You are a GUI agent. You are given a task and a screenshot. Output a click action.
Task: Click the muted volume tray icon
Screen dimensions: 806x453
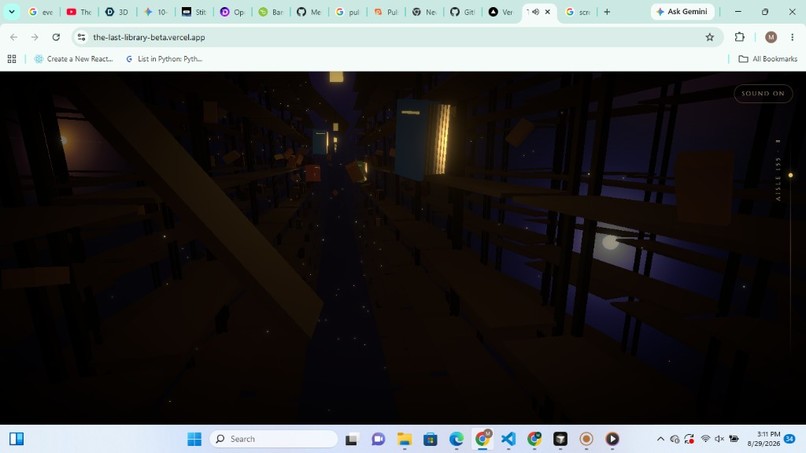click(719, 439)
